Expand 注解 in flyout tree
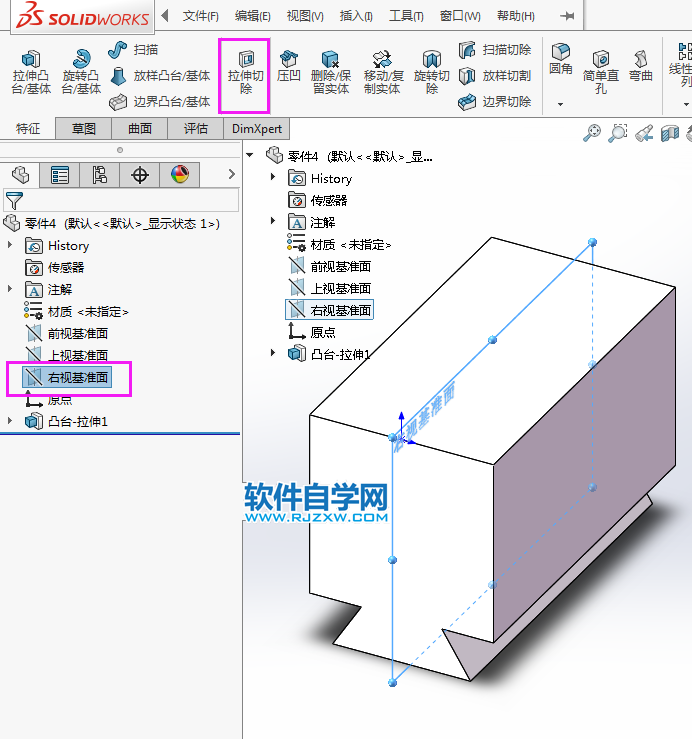The height and width of the screenshot is (739, 692). coord(272,221)
